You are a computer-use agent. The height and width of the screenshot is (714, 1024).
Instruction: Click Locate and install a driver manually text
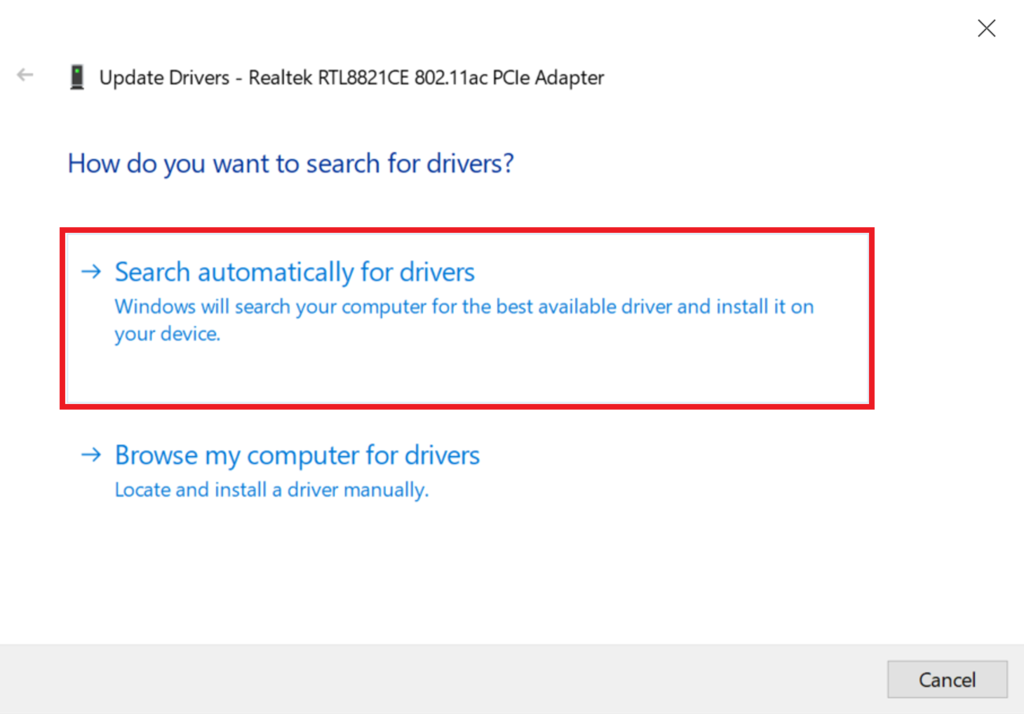(x=271, y=489)
